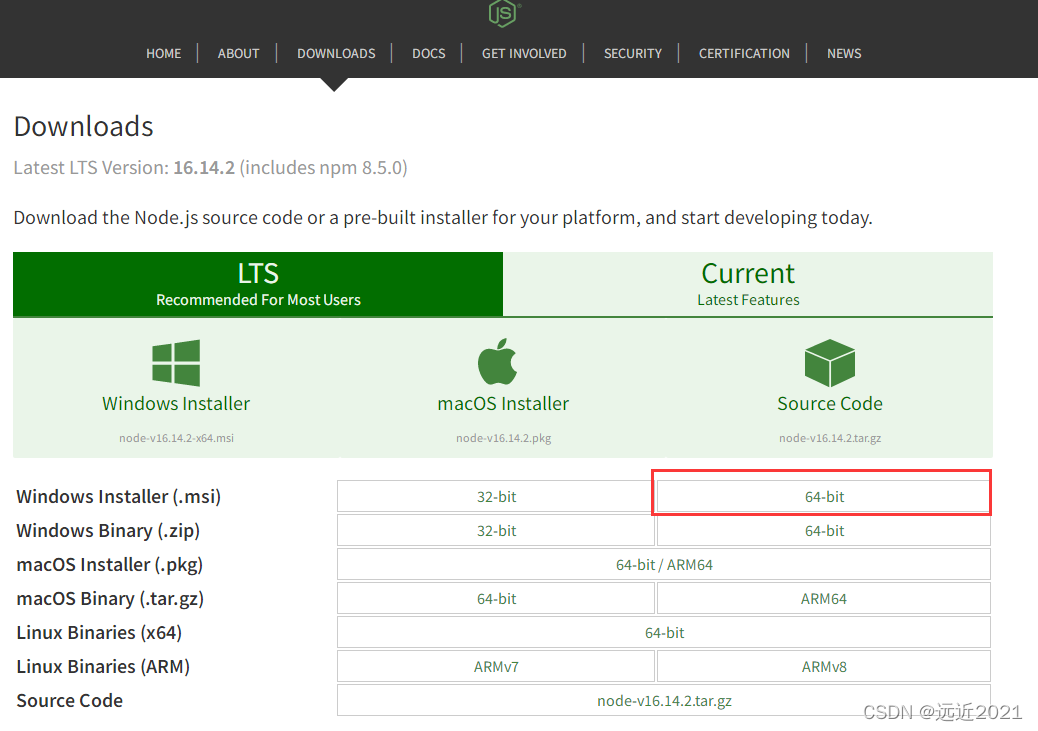Open the ABOUT nav item
This screenshot has width=1038, height=731.
click(x=238, y=54)
